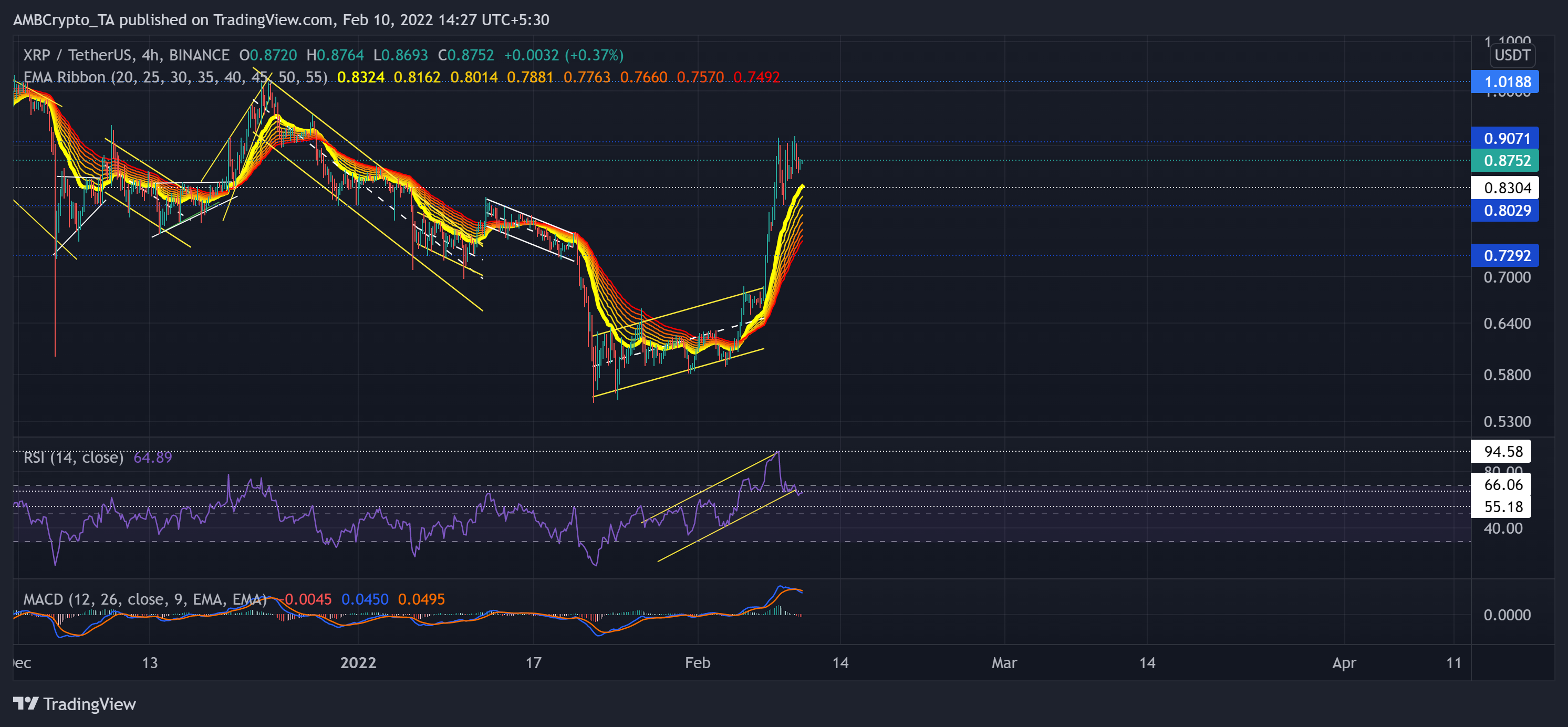Click the 17 date axis label
Image resolution: width=1568 pixels, height=727 pixels.
click(533, 662)
